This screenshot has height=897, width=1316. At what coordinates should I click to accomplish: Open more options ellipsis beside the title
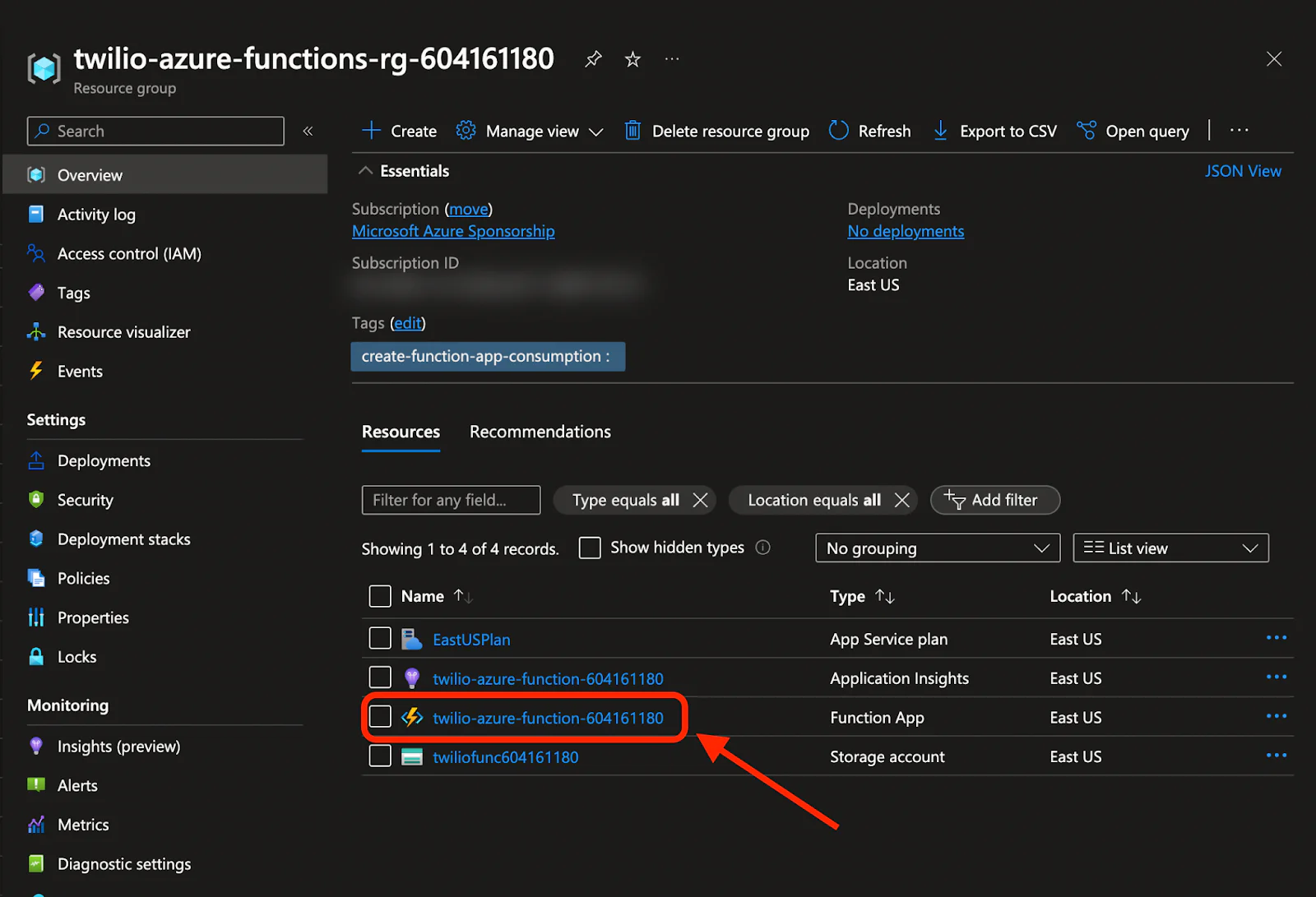pos(672,59)
